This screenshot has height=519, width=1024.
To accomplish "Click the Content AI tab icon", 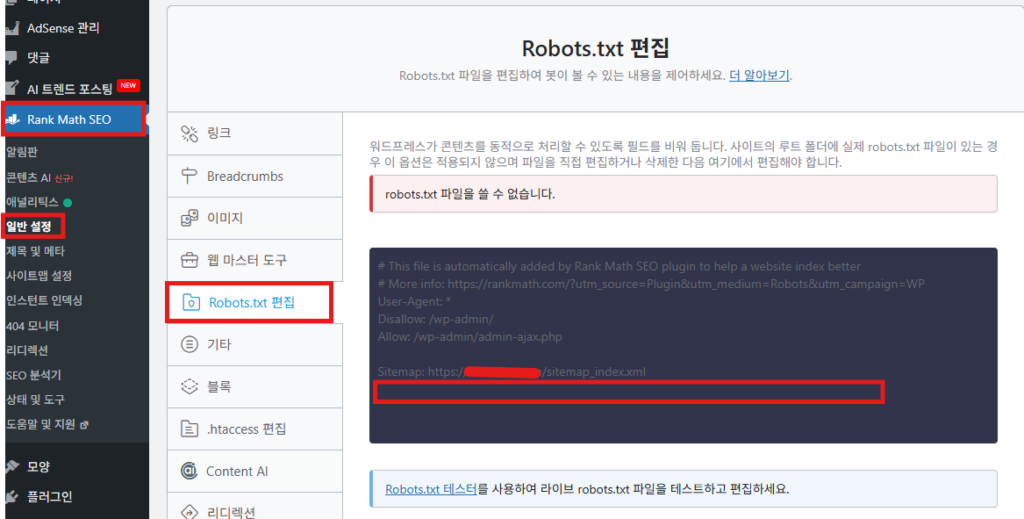I will [x=189, y=471].
